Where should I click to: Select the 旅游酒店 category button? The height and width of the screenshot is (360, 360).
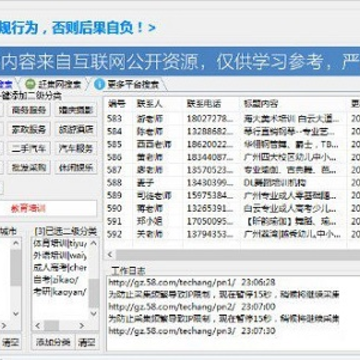[76, 129]
